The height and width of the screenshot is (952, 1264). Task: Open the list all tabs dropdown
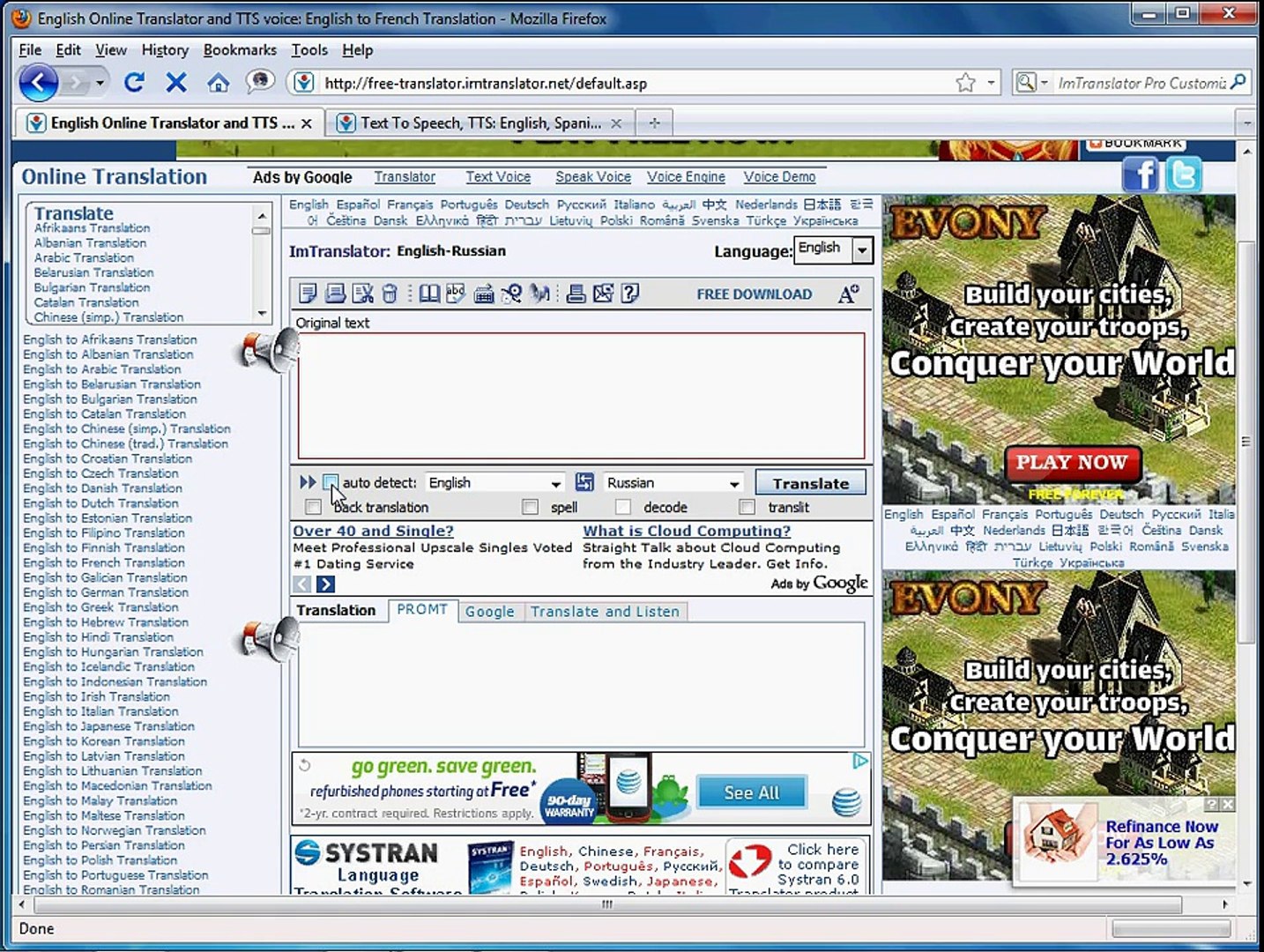click(x=1246, y=123)
